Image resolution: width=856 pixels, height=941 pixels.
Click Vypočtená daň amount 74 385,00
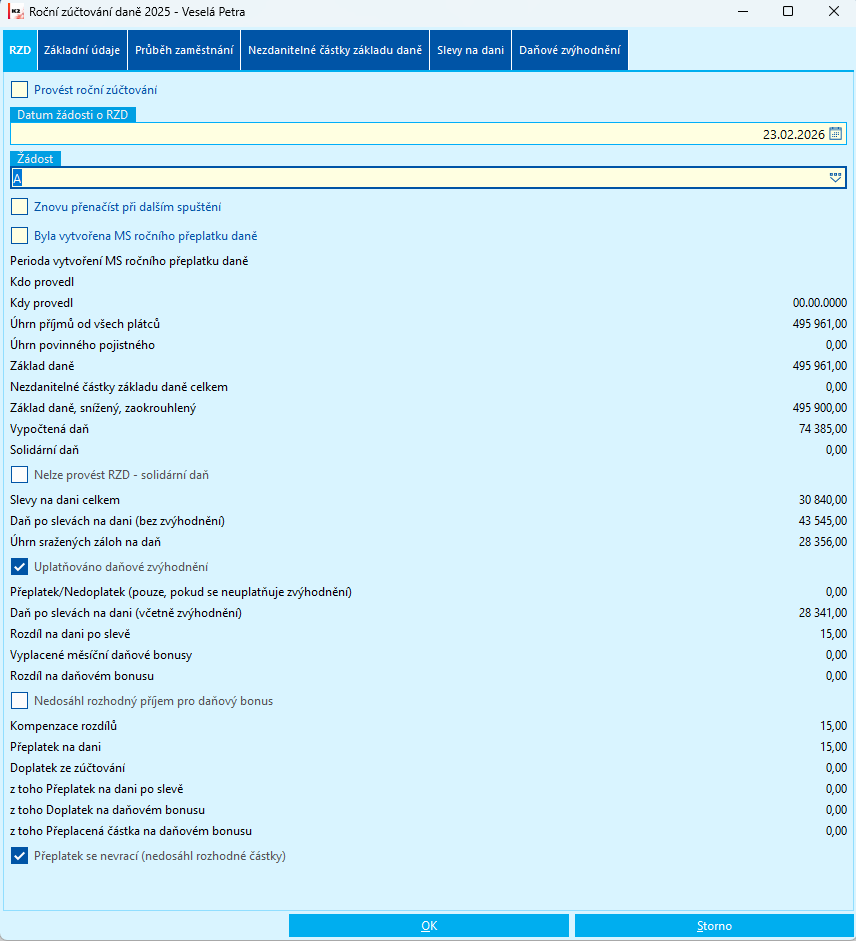tap(823, 429)
